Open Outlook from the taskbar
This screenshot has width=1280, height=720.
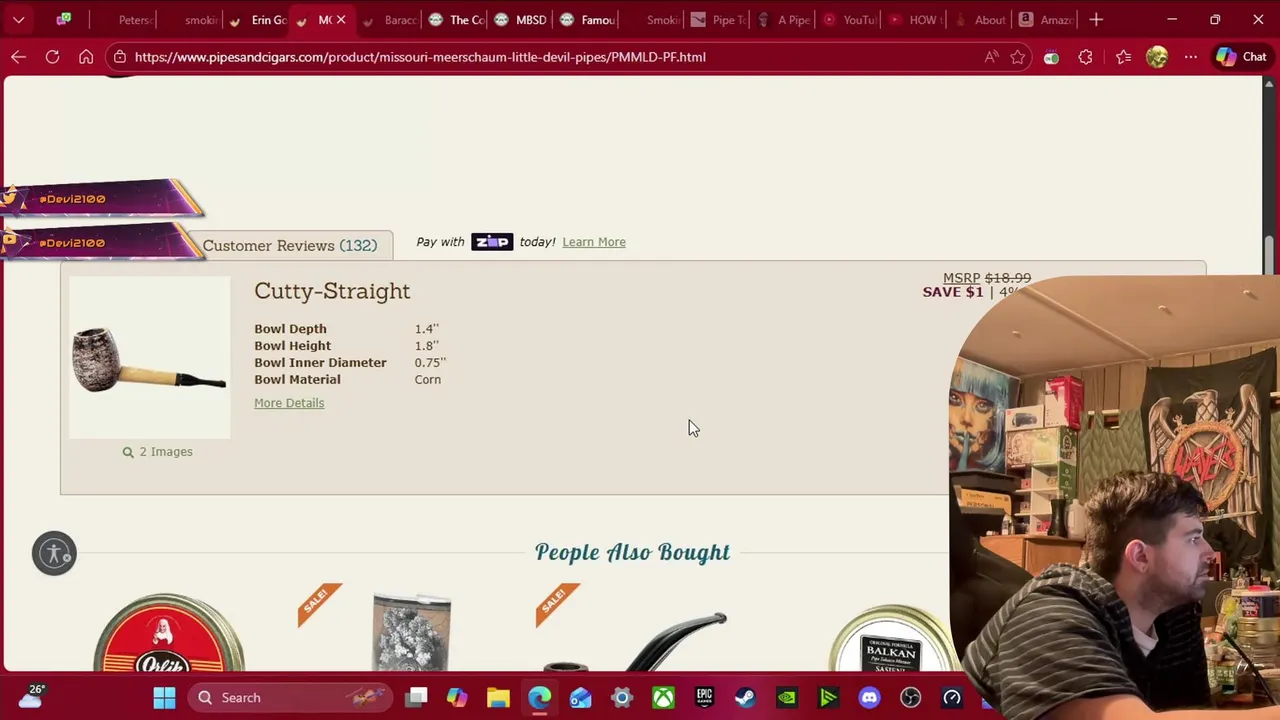coord(580,698)
